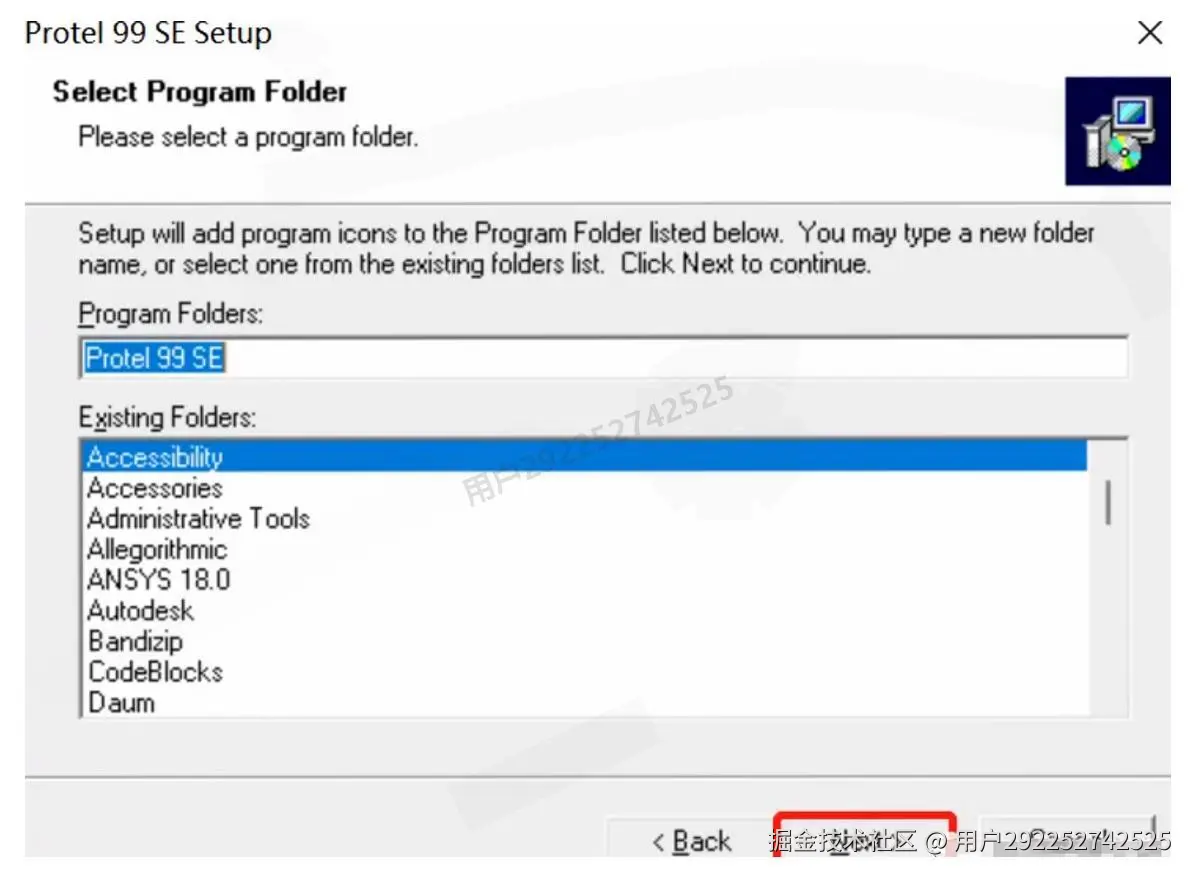Pick the Allegorithmic folder entry
Screen dimensions: 1196x879
157,549
